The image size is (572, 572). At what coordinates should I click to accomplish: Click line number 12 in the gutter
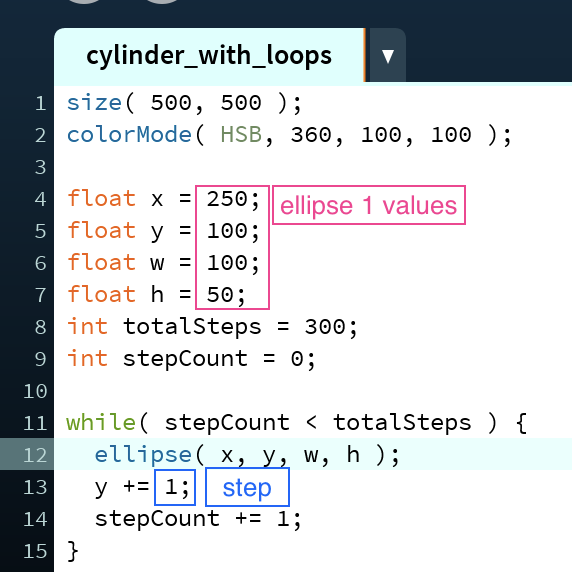pyautogui.click(x=35, y=455)
